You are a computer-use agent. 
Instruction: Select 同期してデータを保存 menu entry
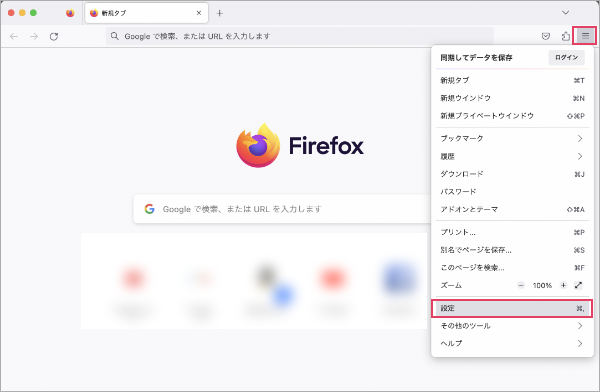click(x=476, y=57)
